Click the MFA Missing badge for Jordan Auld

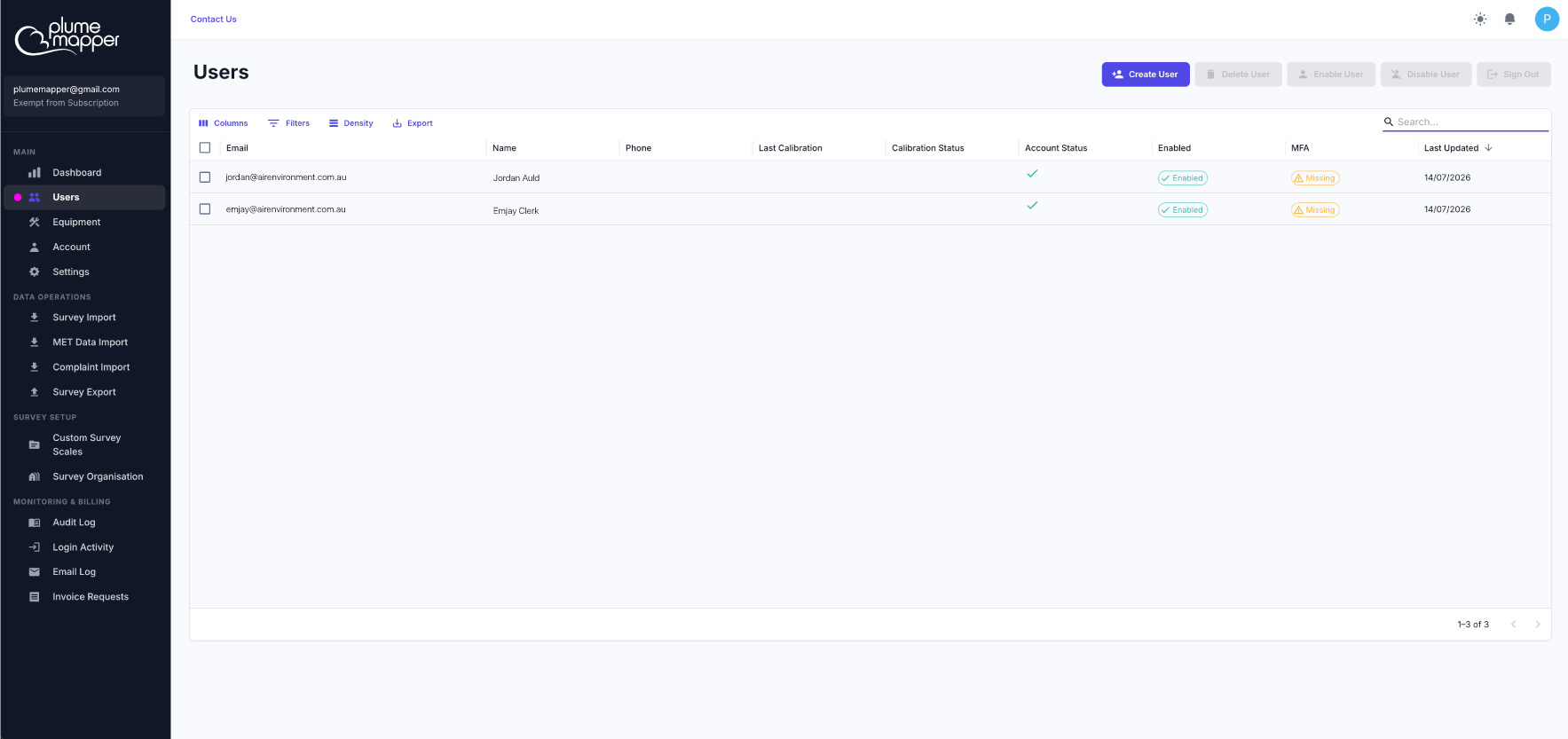pyautogui.click(x=1315, y=178)
